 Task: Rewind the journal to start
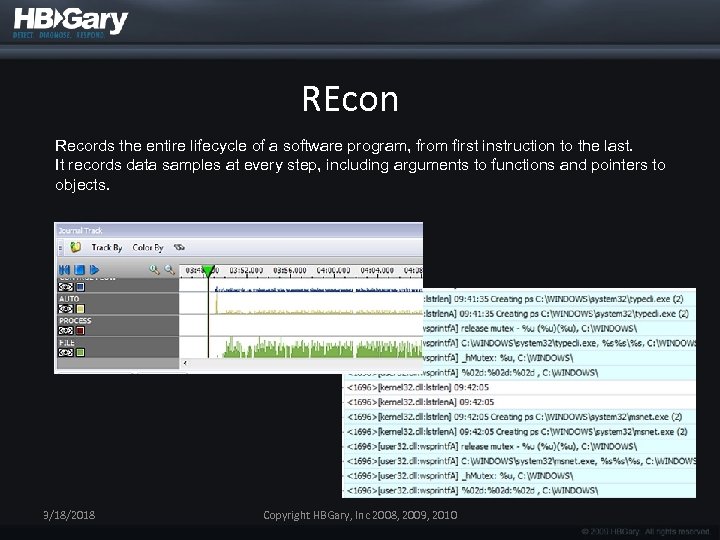64,270
